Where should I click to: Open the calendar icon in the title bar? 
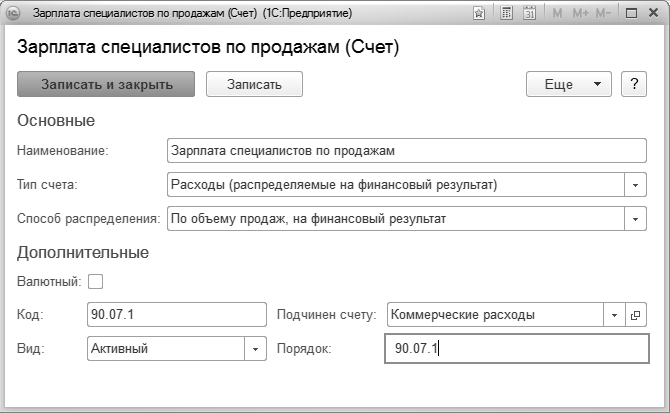tap(529, 15)
